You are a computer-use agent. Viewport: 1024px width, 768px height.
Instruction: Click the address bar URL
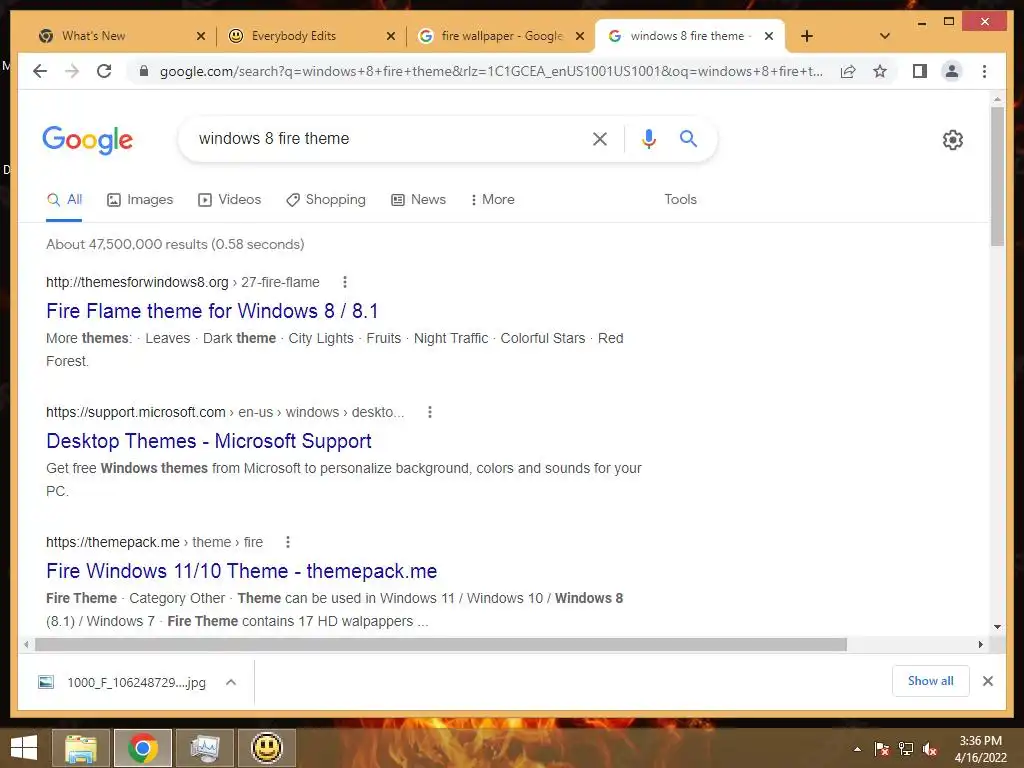click(x=491, y=71)
